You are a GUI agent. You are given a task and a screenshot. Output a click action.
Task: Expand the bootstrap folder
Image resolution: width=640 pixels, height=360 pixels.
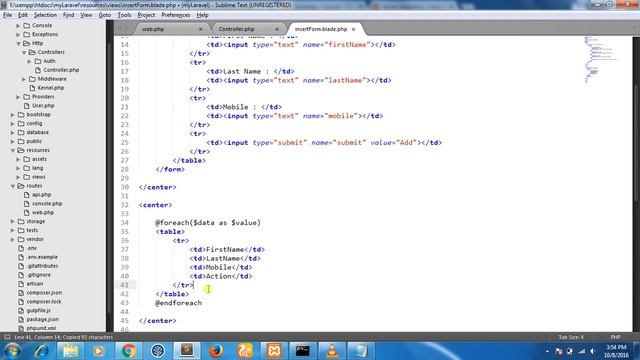pyautogui.click(x=12, y=115)
